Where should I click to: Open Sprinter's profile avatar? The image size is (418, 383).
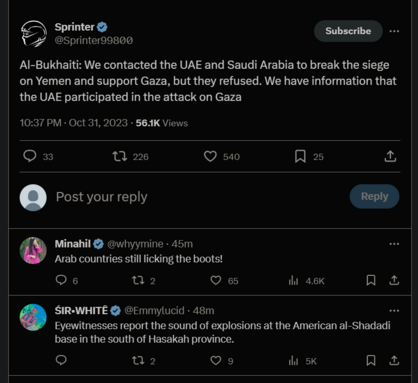pos(33,33)
